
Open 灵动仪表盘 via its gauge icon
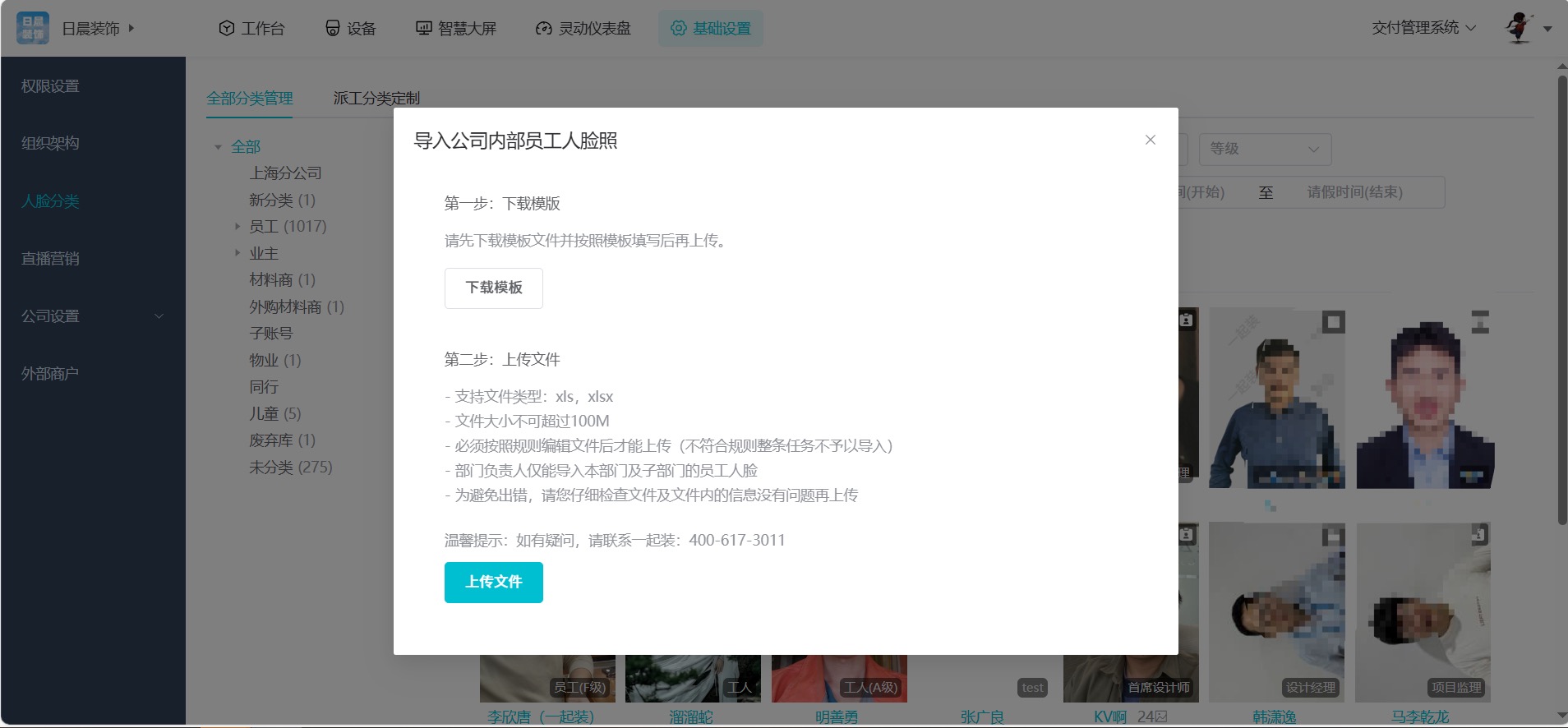[543, 29]
